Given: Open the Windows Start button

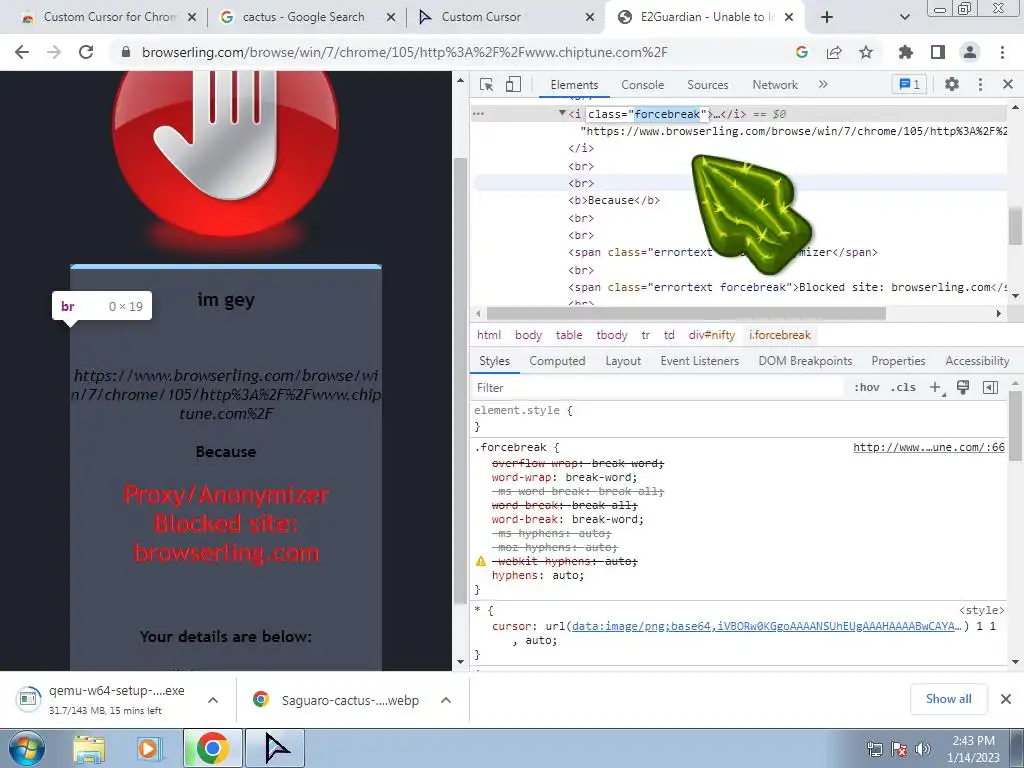Looking at the screenshot, I should [x=27, y=748].
